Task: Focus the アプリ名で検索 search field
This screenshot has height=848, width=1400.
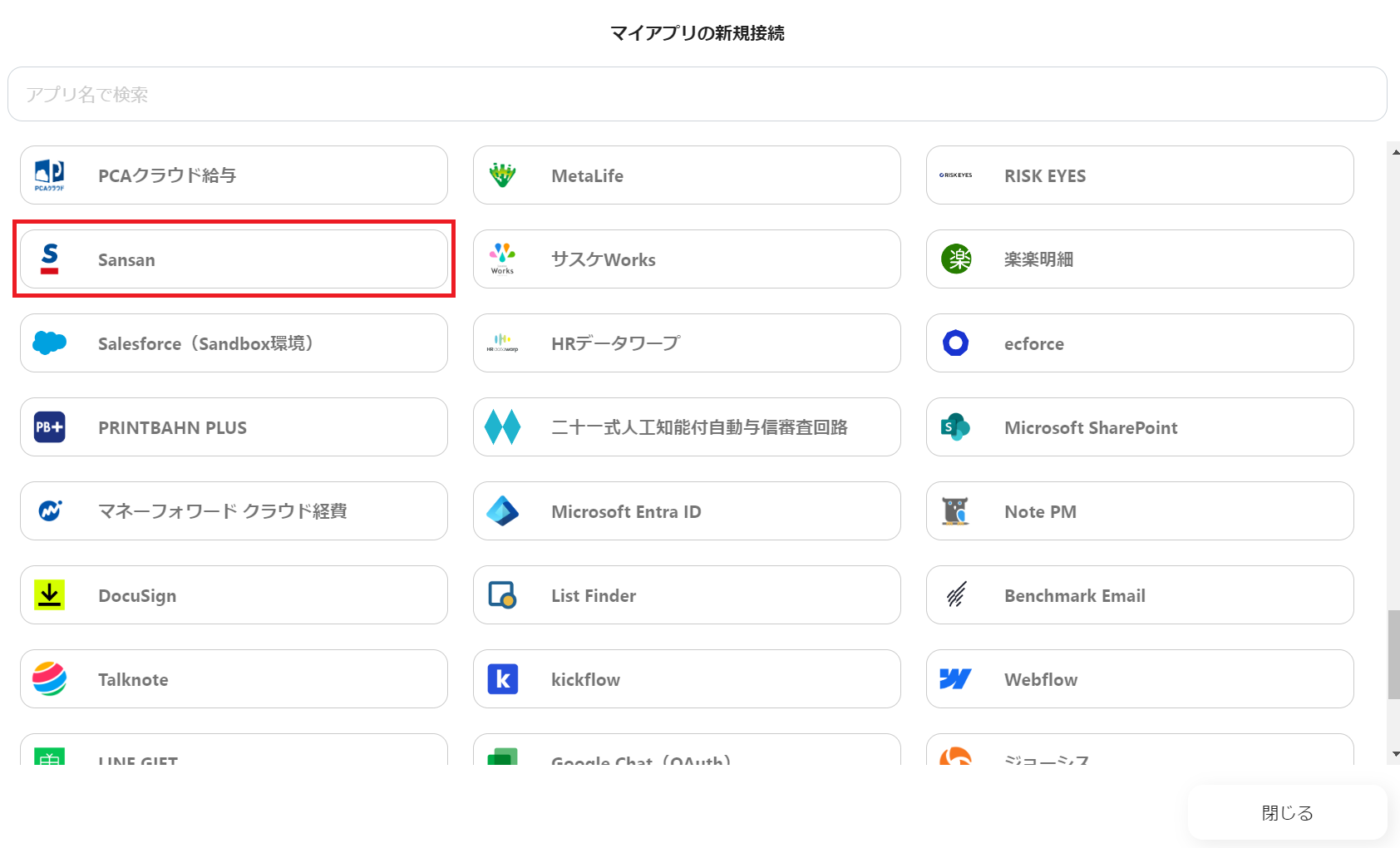Action: (697, 94)
